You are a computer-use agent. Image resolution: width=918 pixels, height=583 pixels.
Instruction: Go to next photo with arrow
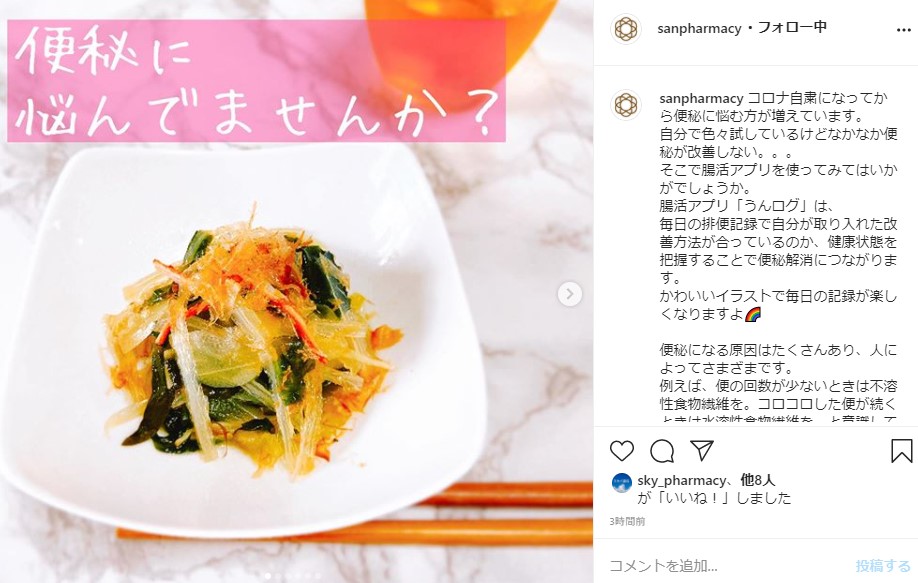(x=570, y=294)
